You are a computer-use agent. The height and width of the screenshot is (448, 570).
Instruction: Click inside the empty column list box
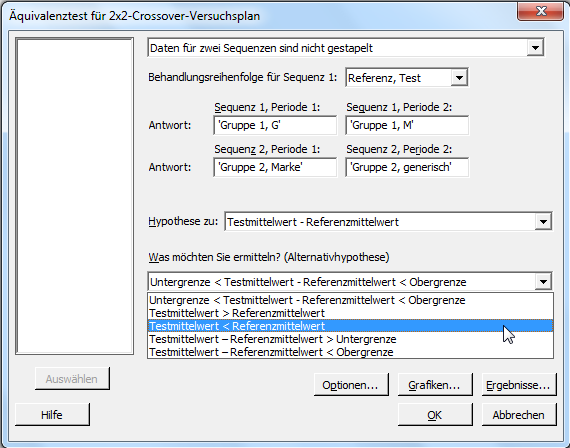point(75,196)
